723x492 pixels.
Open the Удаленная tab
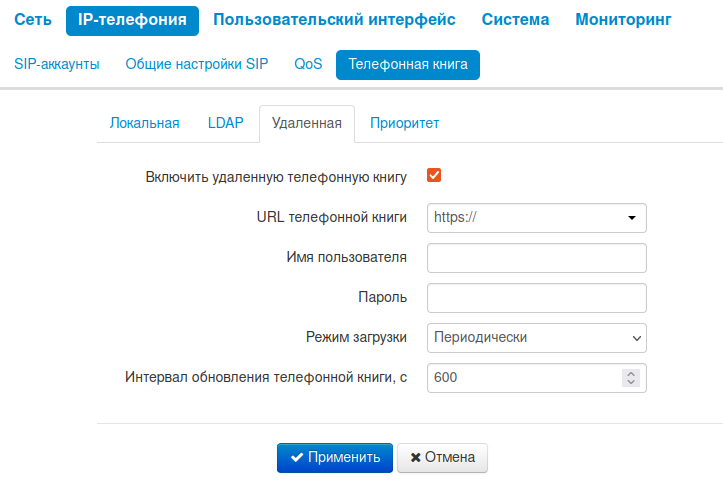point(306,124)
